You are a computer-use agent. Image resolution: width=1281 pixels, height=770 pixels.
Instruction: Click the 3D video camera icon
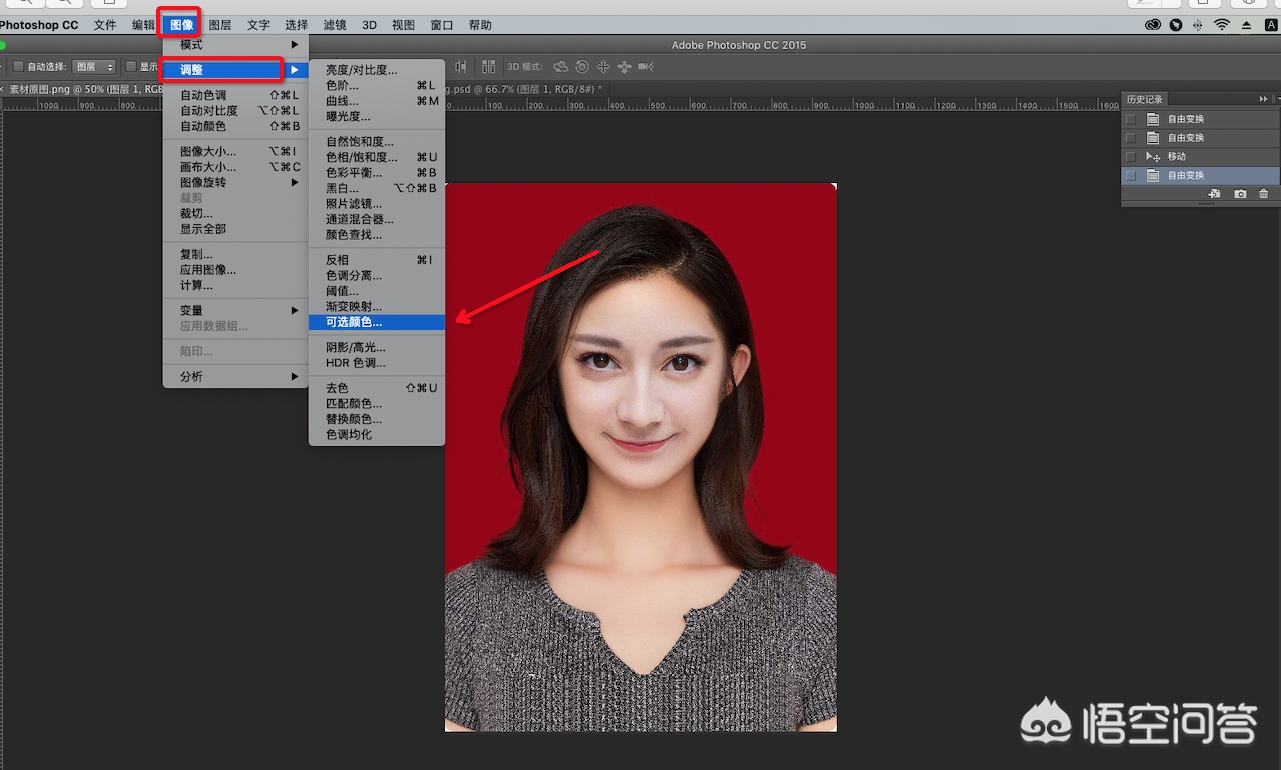point(646,67)
